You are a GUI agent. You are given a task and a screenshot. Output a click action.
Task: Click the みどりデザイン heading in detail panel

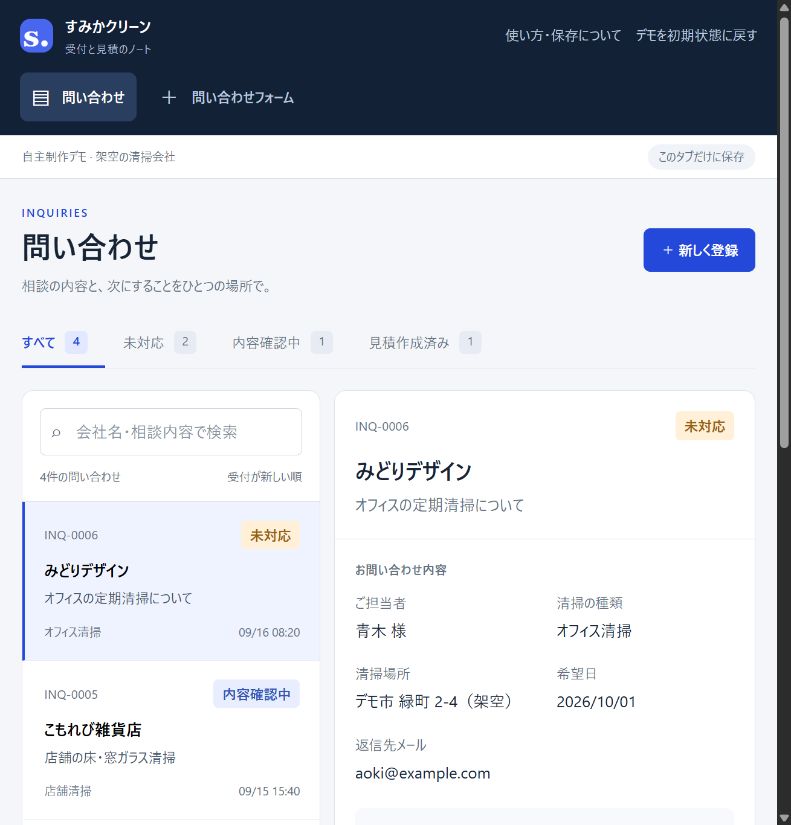tap(413, 471)
